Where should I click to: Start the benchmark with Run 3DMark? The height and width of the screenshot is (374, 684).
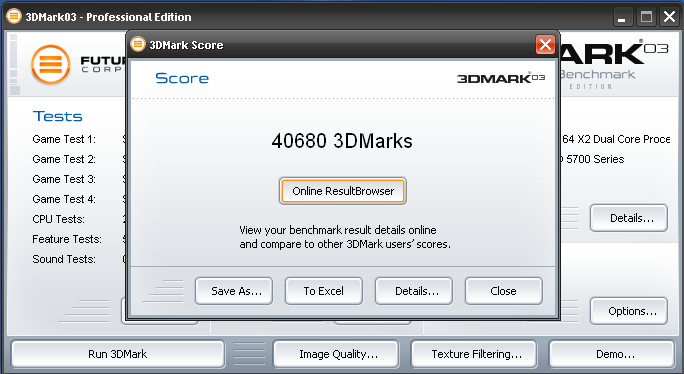click(118, 354)
